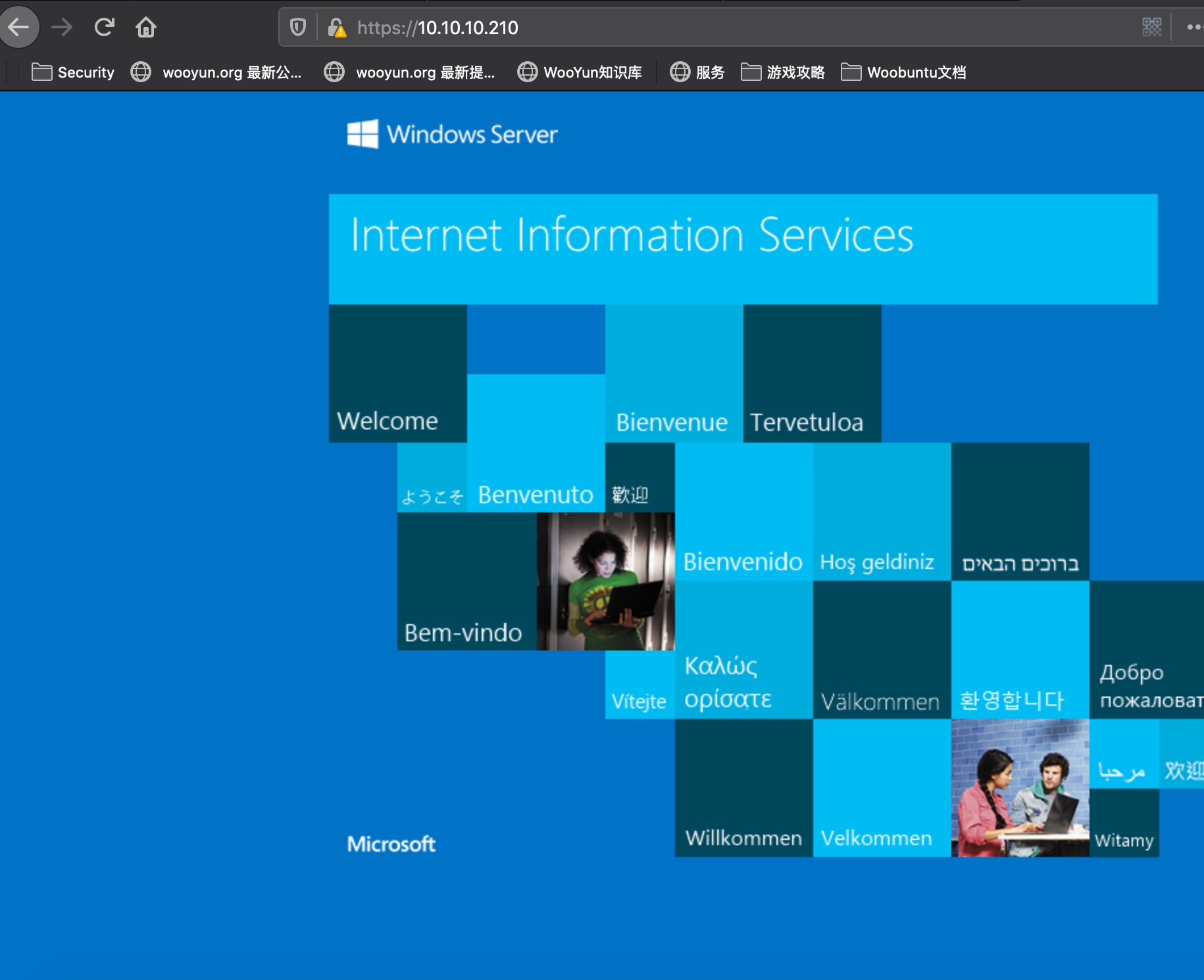Click the Hebrew ברוכים הבאים tile
The image size is (1204, 980).
(x=1020, y=512)
